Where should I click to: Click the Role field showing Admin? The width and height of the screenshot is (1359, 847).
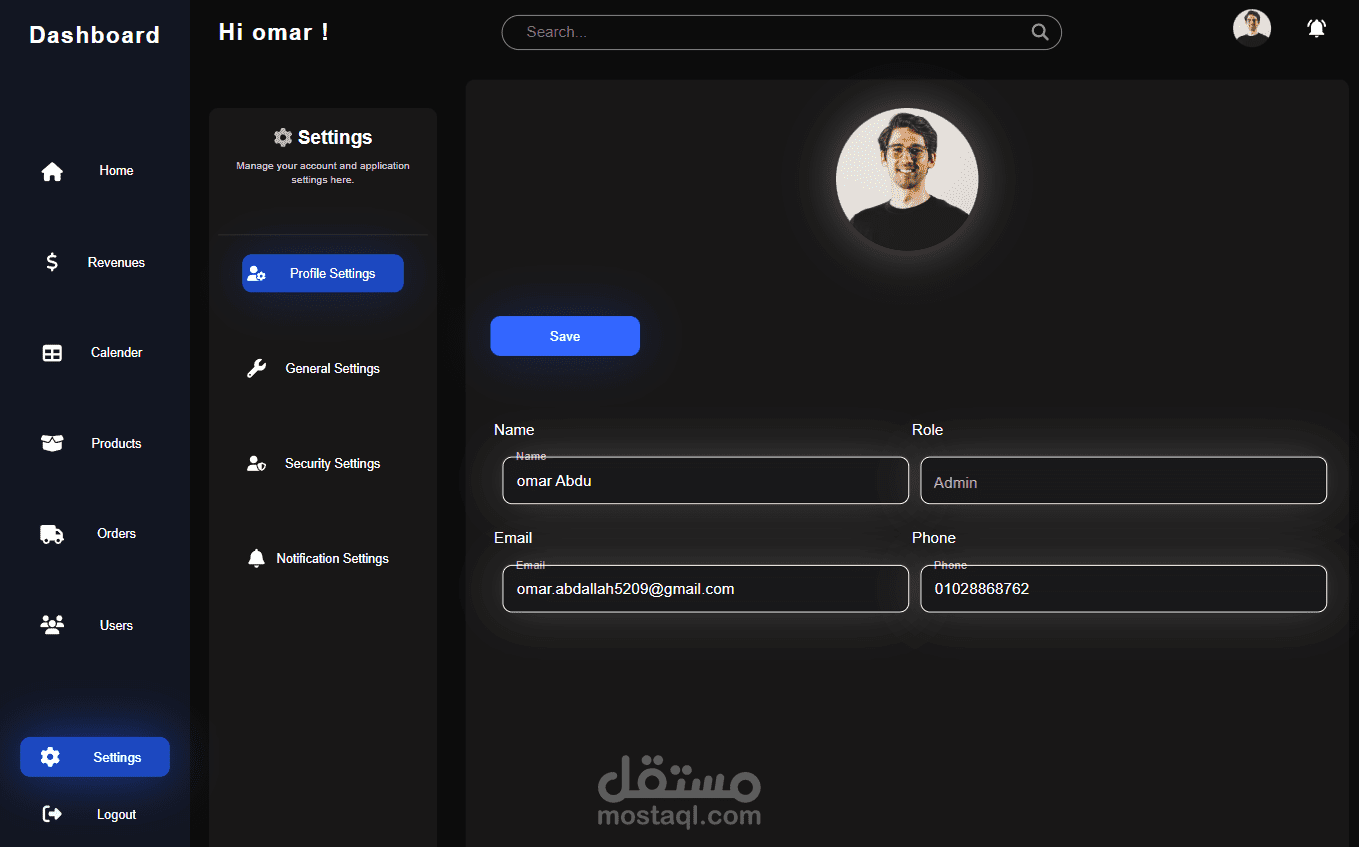(1124, 480)
